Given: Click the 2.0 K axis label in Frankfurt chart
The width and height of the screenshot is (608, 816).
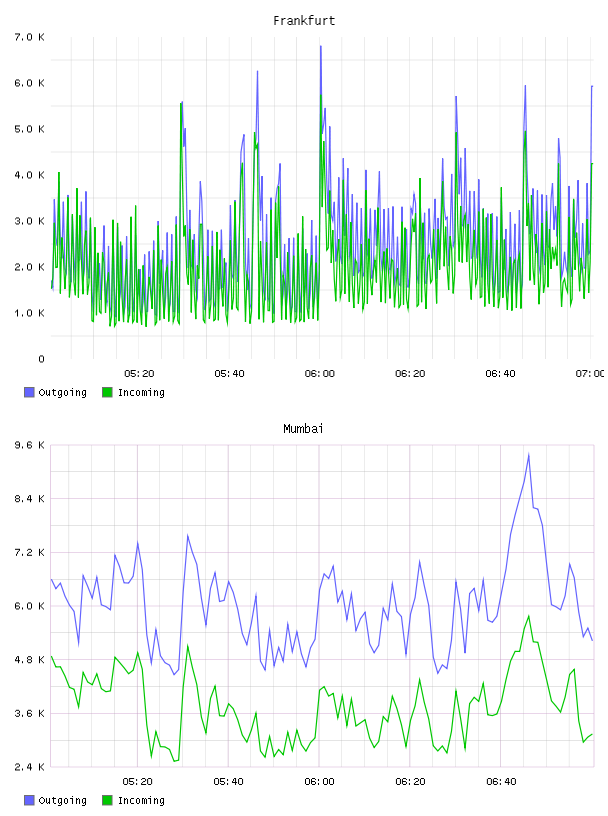Looking at the screenshot, I should 30,267.
